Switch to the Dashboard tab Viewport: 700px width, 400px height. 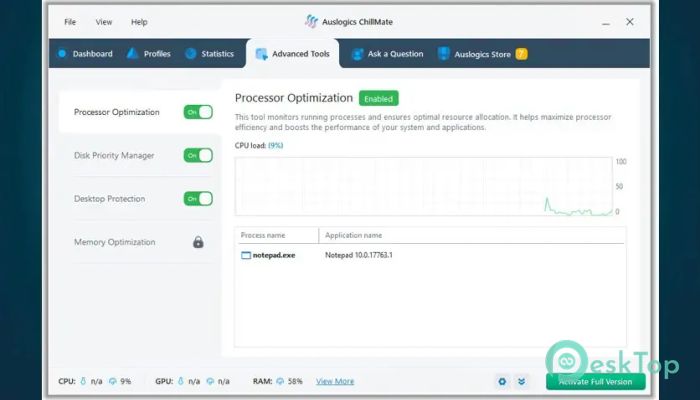pyautogui.click(x=85, y=54)
